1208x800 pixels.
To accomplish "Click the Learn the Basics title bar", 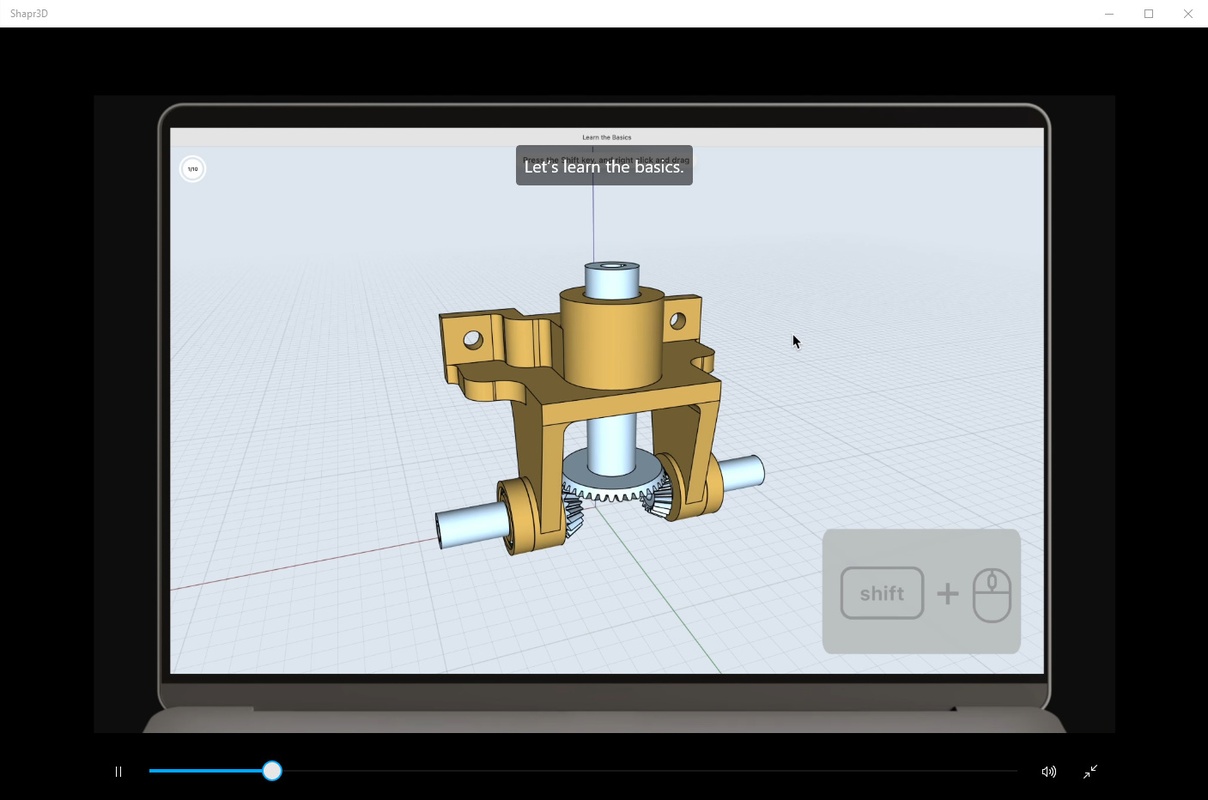I will [x=607, y=137].
